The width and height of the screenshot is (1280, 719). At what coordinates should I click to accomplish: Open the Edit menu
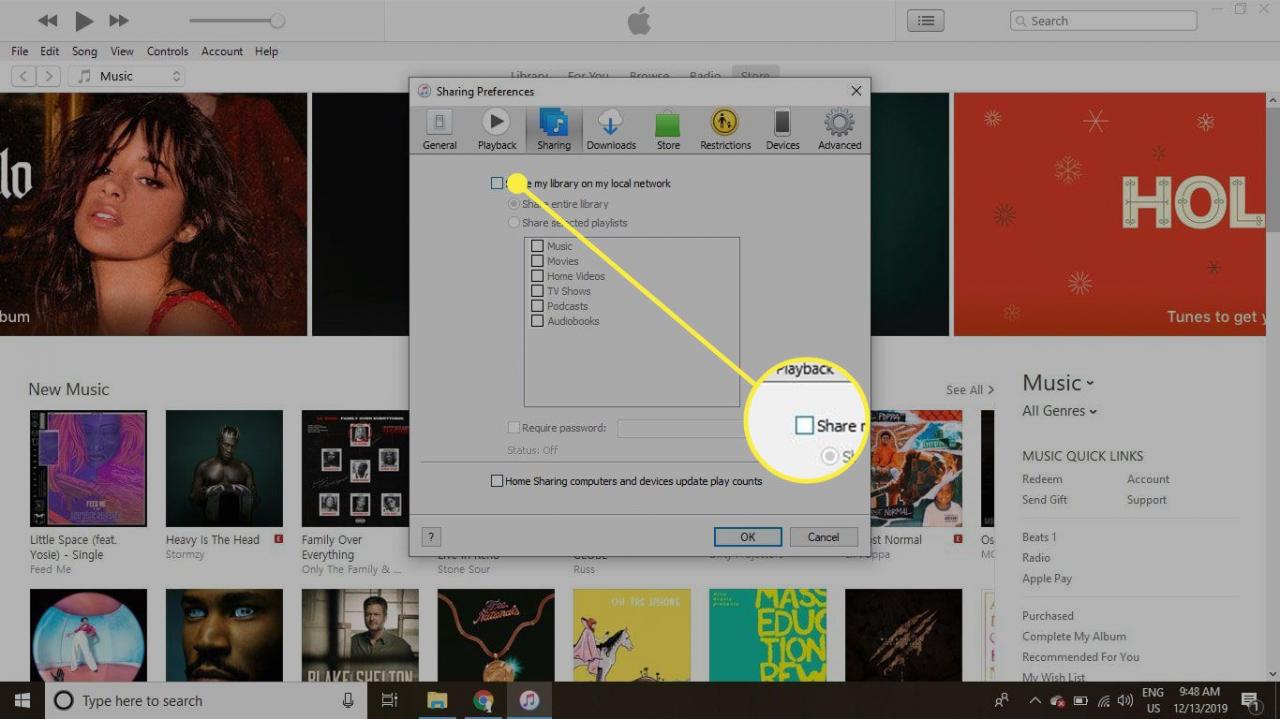pos(49,51)
